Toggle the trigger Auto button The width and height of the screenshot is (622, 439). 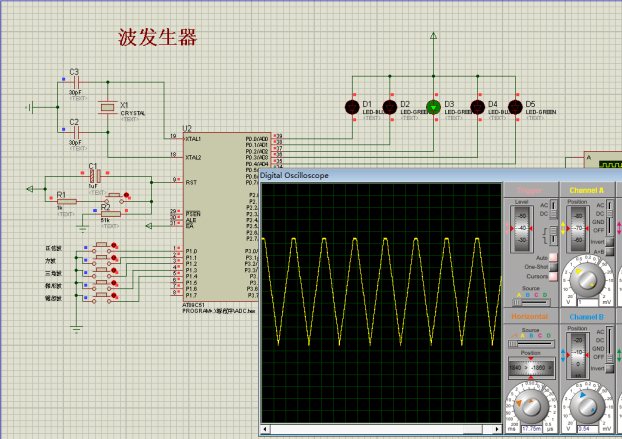tap(553, 257)
